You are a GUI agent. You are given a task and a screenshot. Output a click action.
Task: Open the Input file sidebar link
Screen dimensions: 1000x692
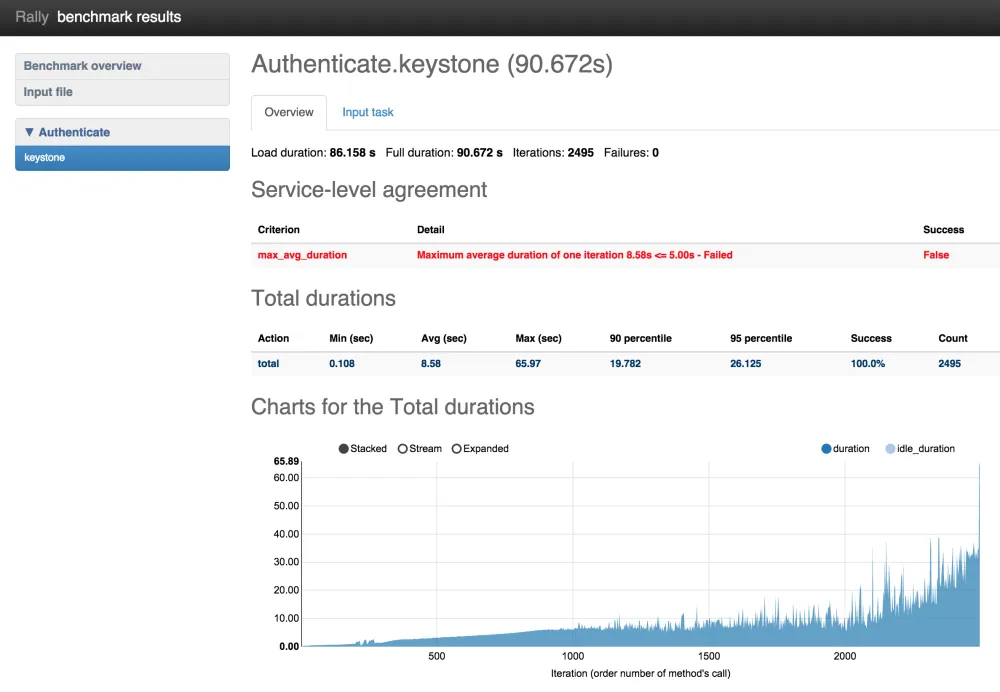point(48,92)
